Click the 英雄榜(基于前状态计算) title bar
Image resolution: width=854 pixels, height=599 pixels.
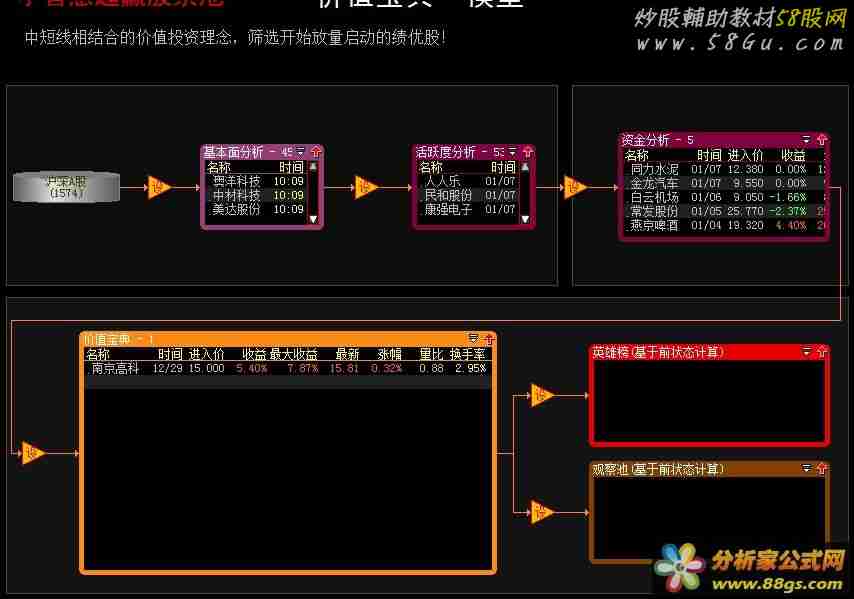click(x=709, y=352)
